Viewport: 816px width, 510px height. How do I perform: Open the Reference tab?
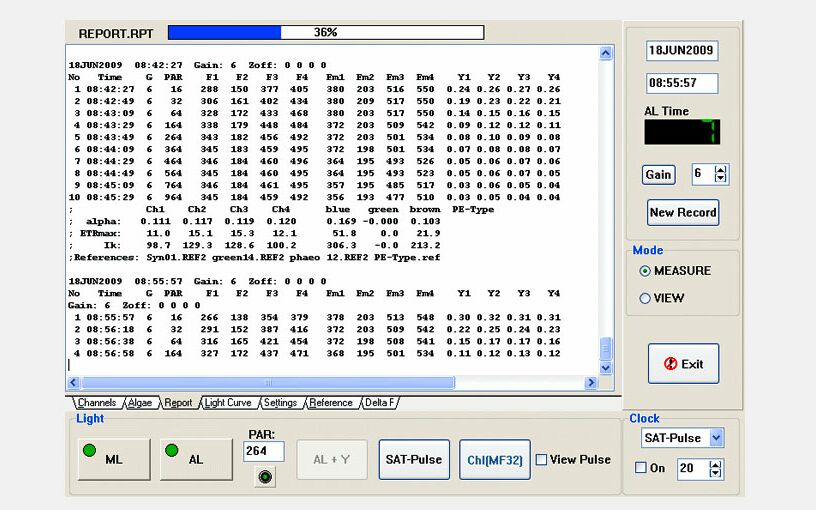pyautogui.click(x=331, y=403)
